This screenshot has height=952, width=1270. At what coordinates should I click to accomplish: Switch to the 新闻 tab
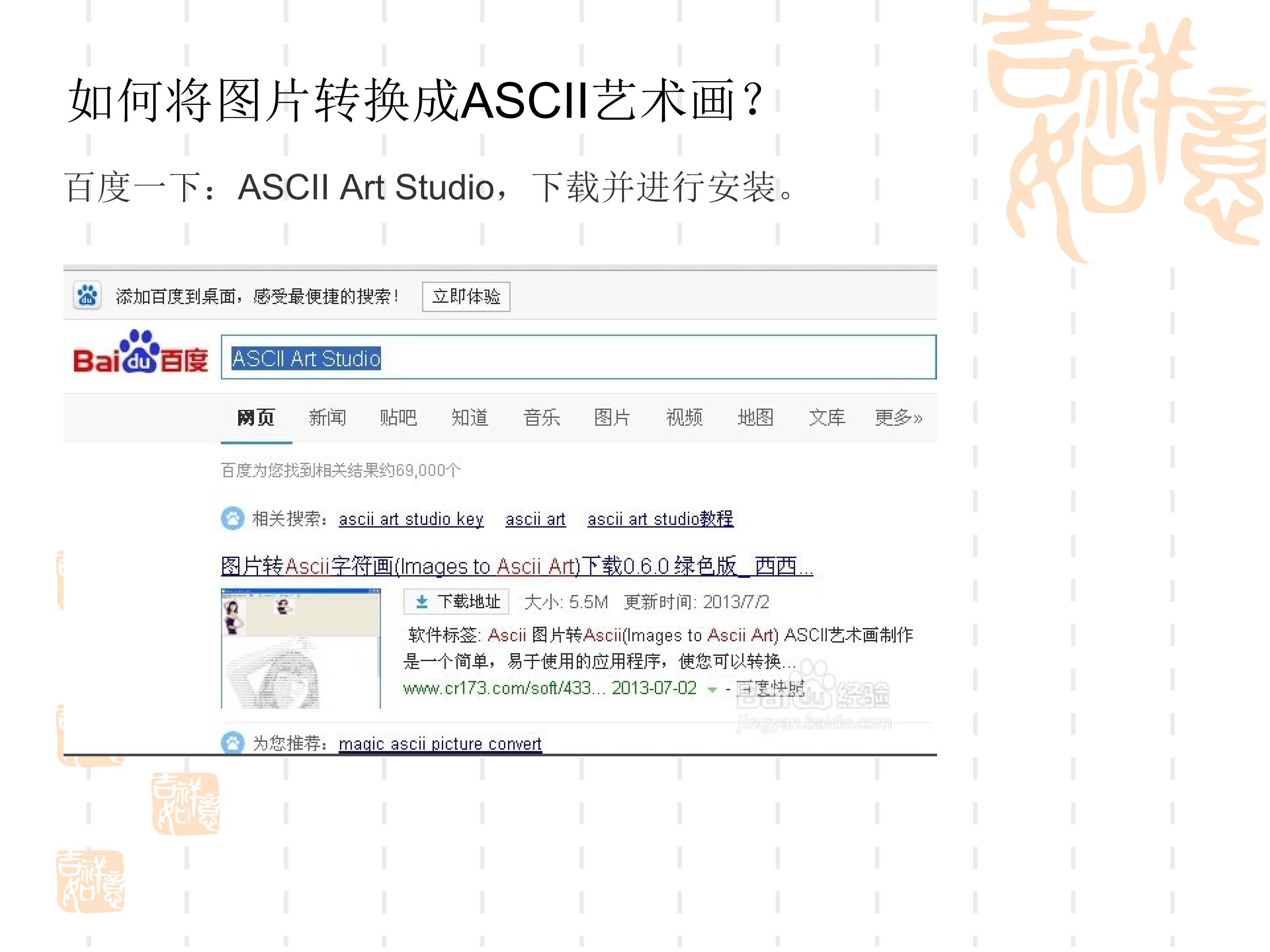point(327,417)
